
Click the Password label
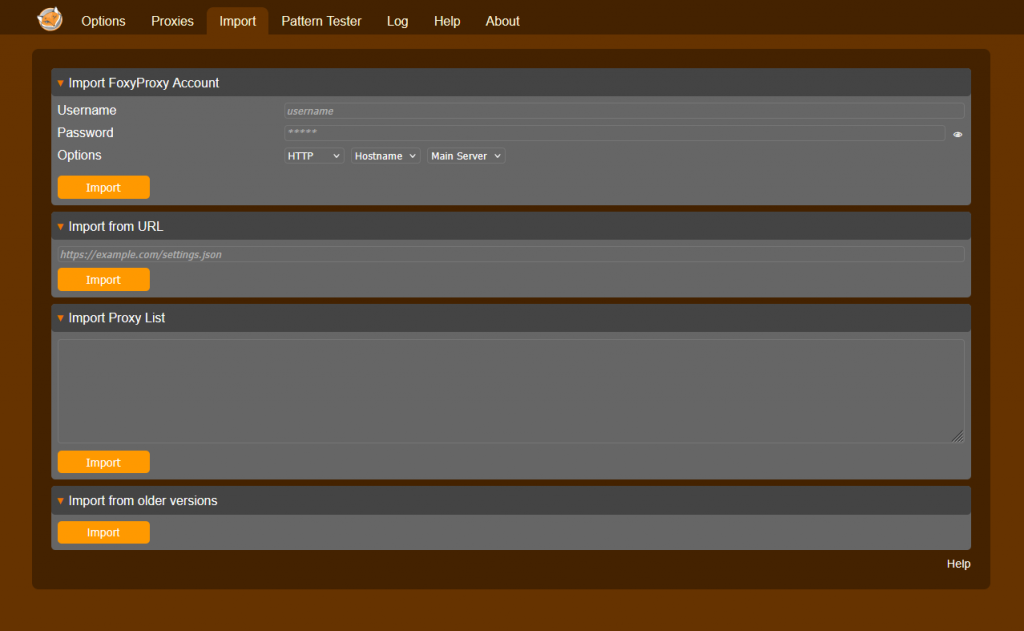pos(86,133)
